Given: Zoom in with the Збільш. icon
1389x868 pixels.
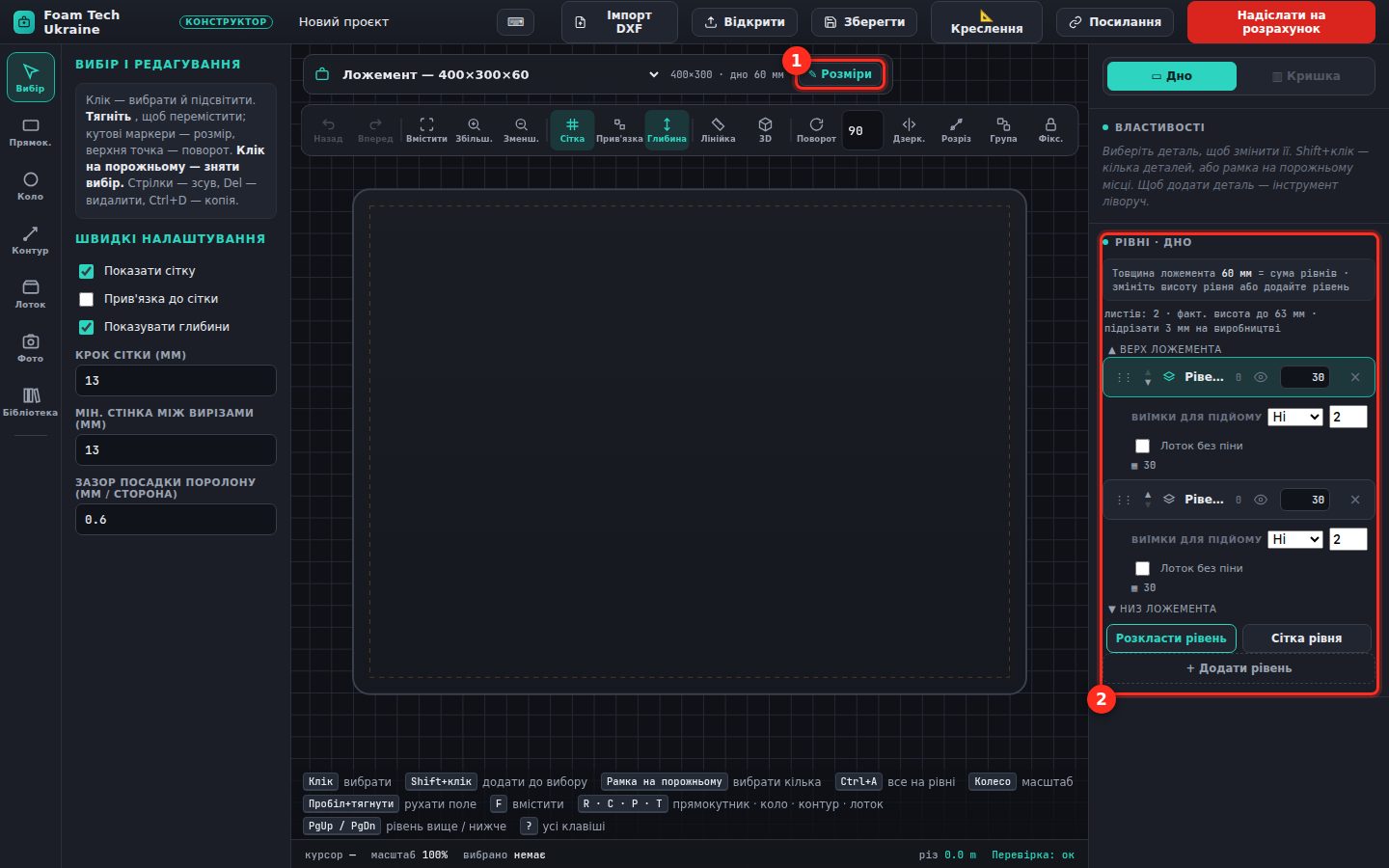Looking at the screenshot, I should 474,130.
